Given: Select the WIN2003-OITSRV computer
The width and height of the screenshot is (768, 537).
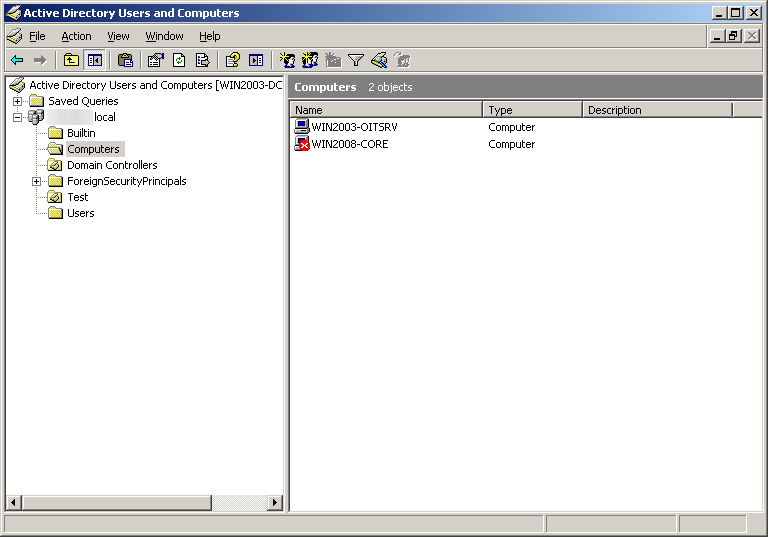Looking at the screenshot, I should tap(355, 127).
